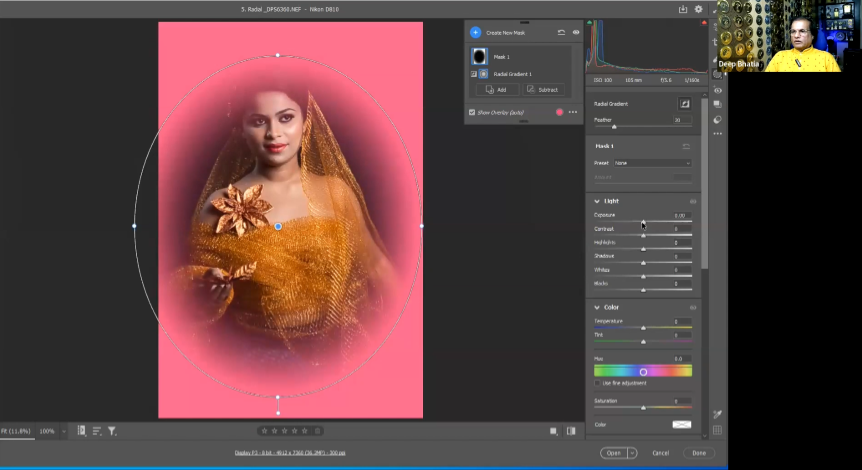Open the Preset dropdown
This screenshot has height=470, width=862.
[652, 163]
